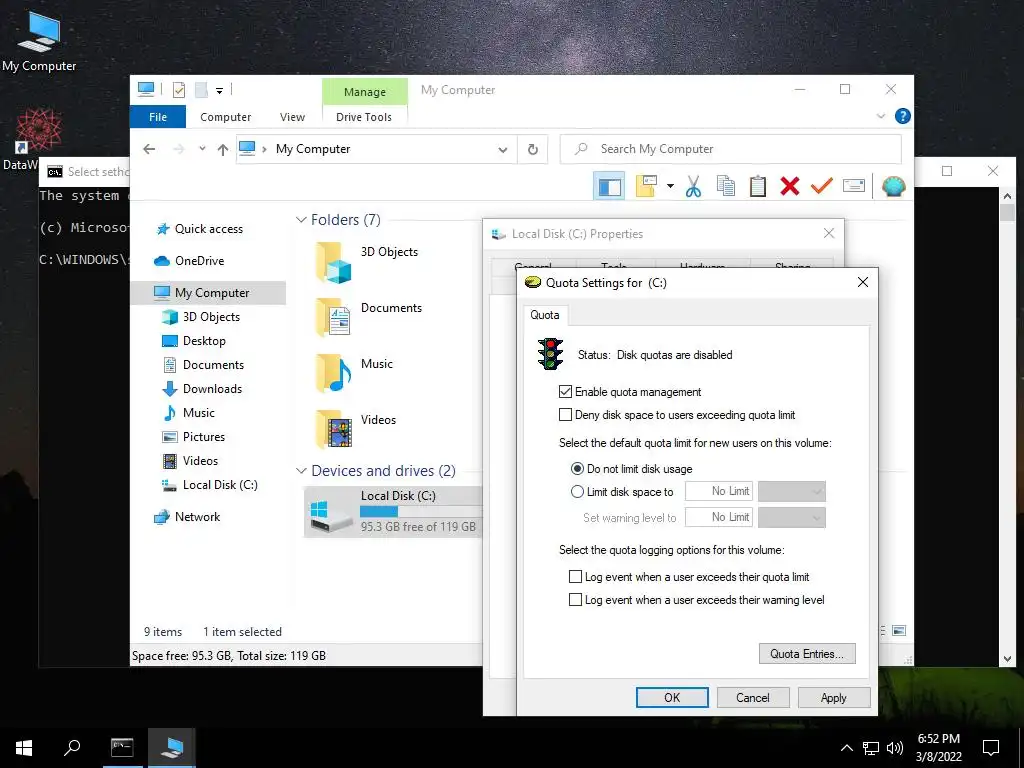The height and width of the screenshot is (768, 1024).
Task: Click the red X Delete icon
Action: pos(790,186)
